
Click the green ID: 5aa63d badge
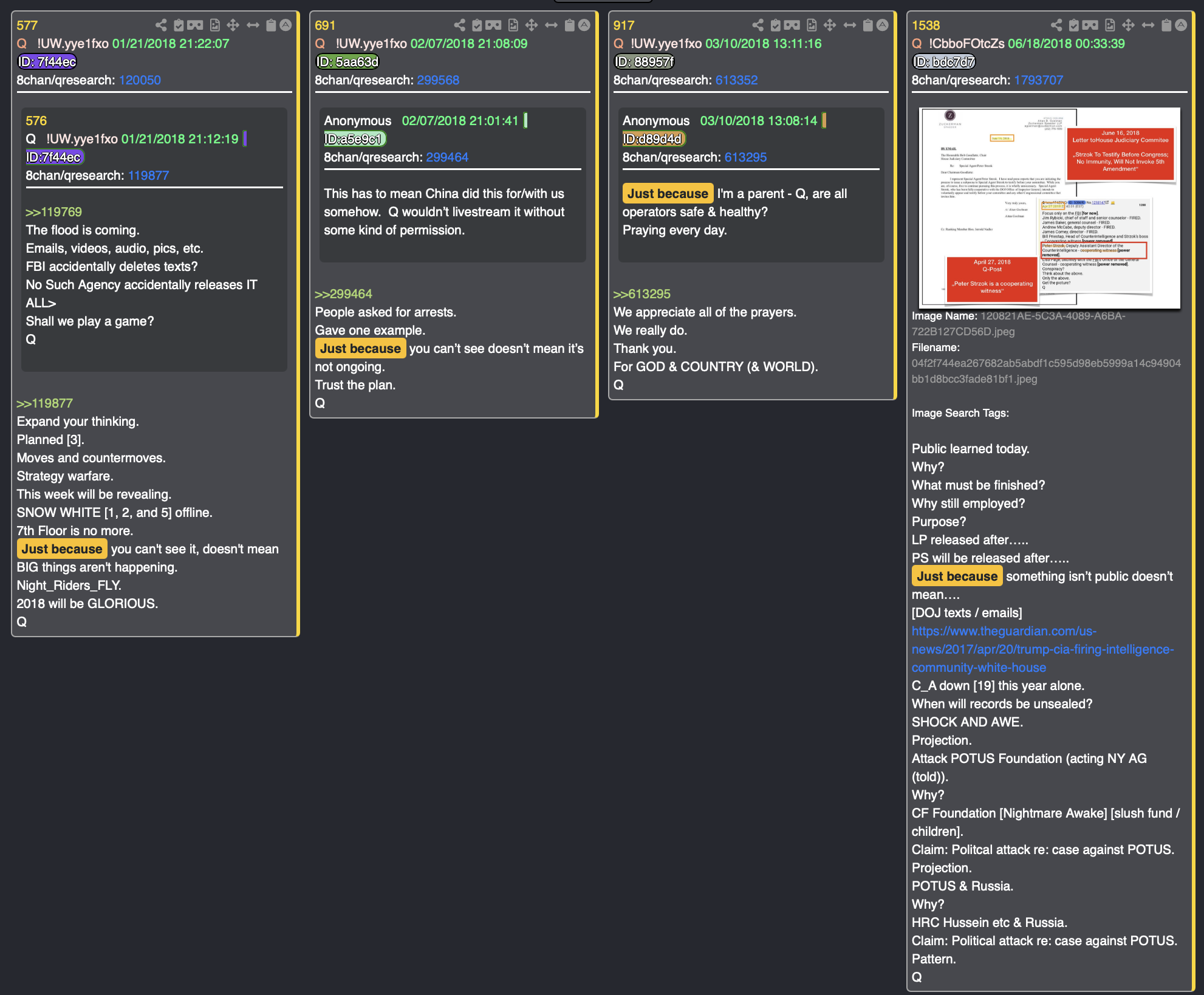(x=347, y=62)
